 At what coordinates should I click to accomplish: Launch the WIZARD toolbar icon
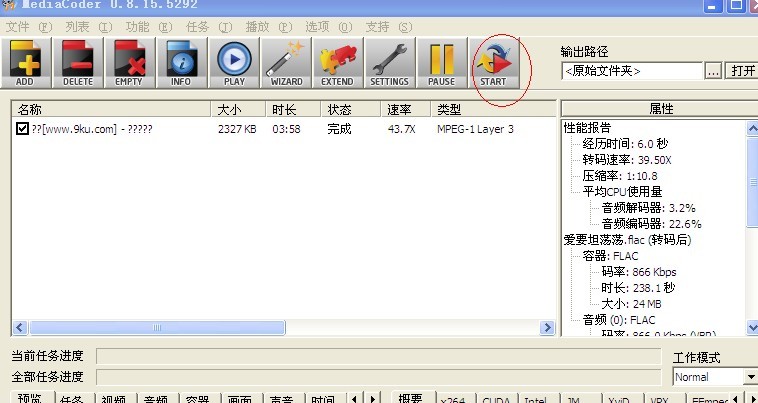pyautogui.click(x=286, y=63)
